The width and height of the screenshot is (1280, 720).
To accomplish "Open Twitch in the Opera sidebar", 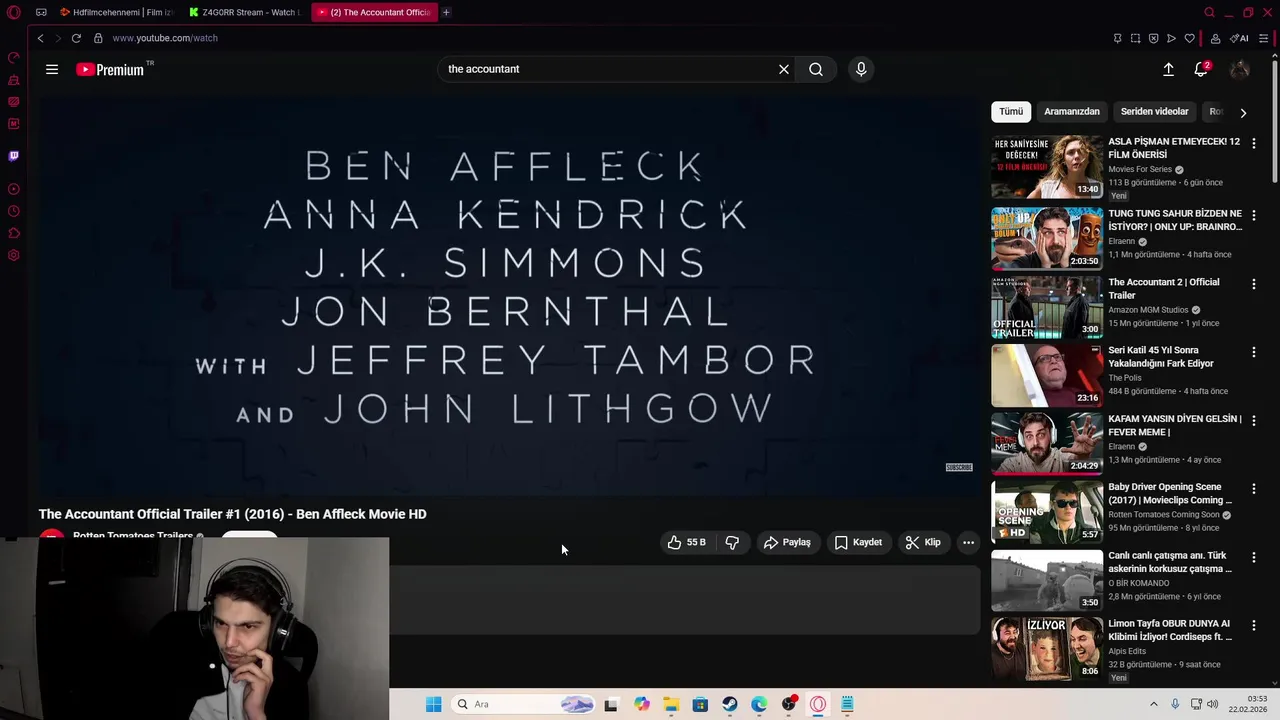I will pos(14,156).
